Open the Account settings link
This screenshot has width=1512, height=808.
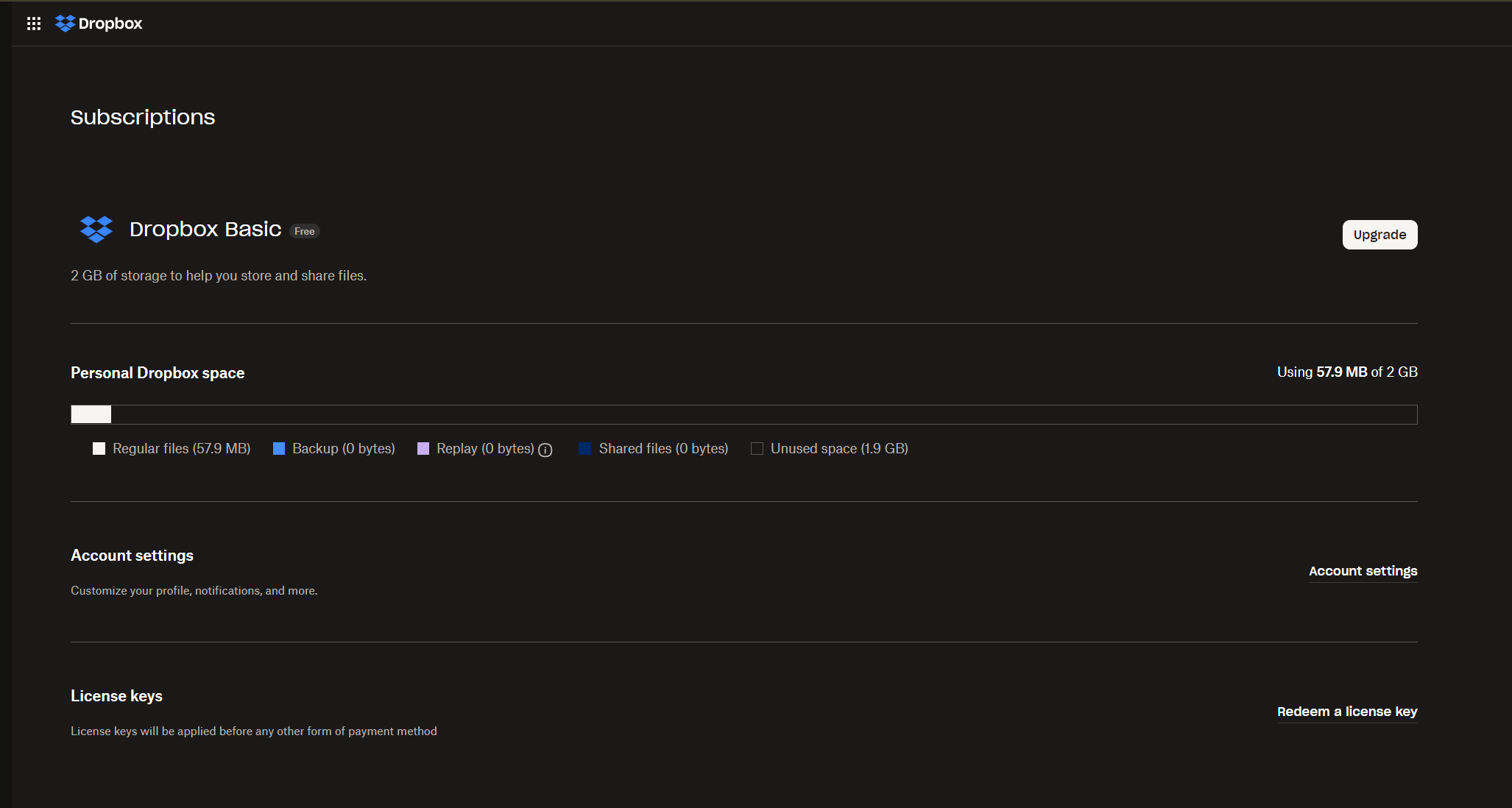pyautogui.click(x=1363, y=571)
